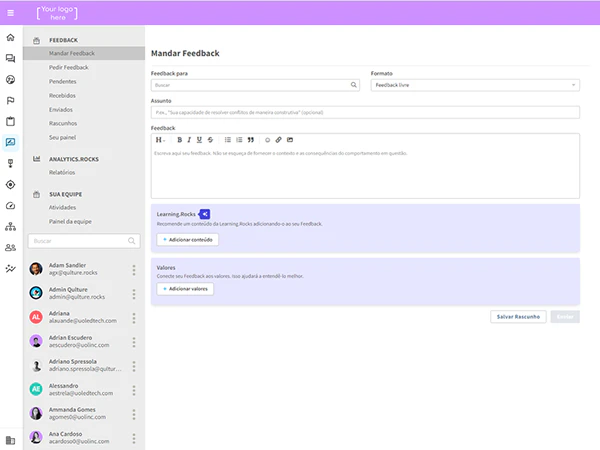Insert a link in feedback editor
The image size is (600, 450).
click(x=279, y=140)
